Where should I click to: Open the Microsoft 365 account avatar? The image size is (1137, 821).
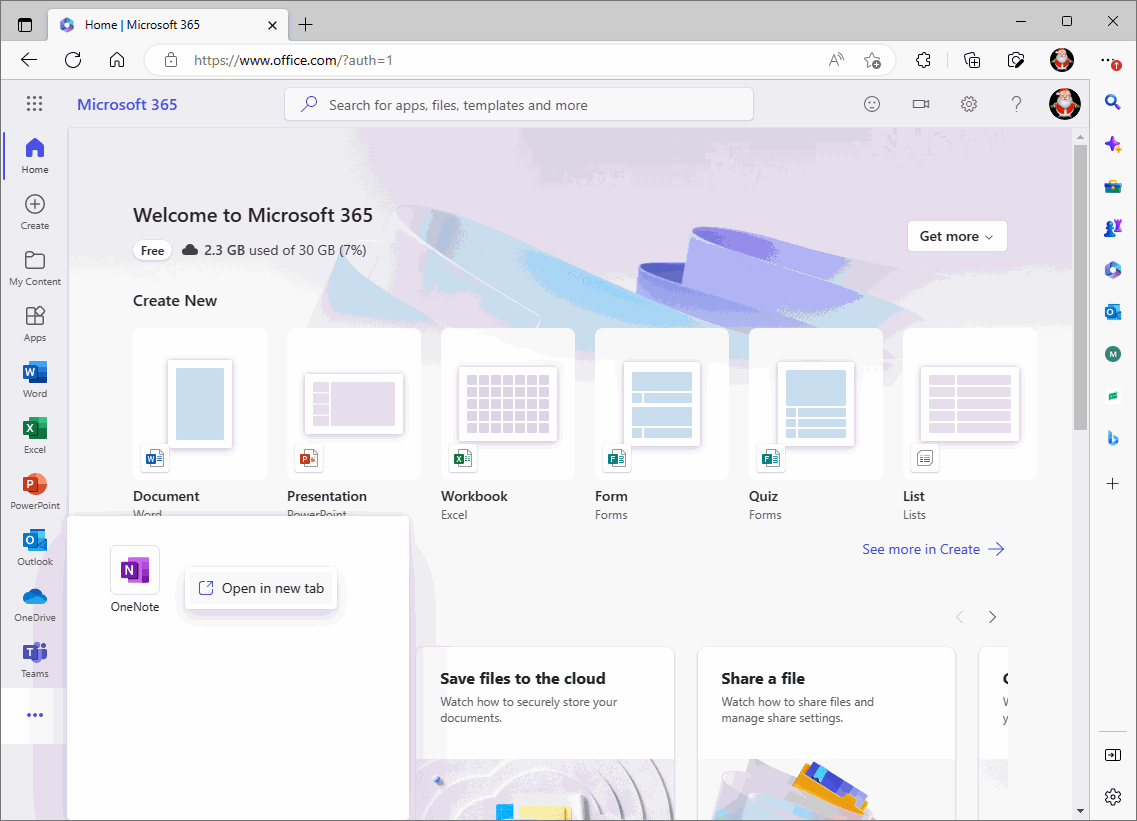[x=1064, y=104]
